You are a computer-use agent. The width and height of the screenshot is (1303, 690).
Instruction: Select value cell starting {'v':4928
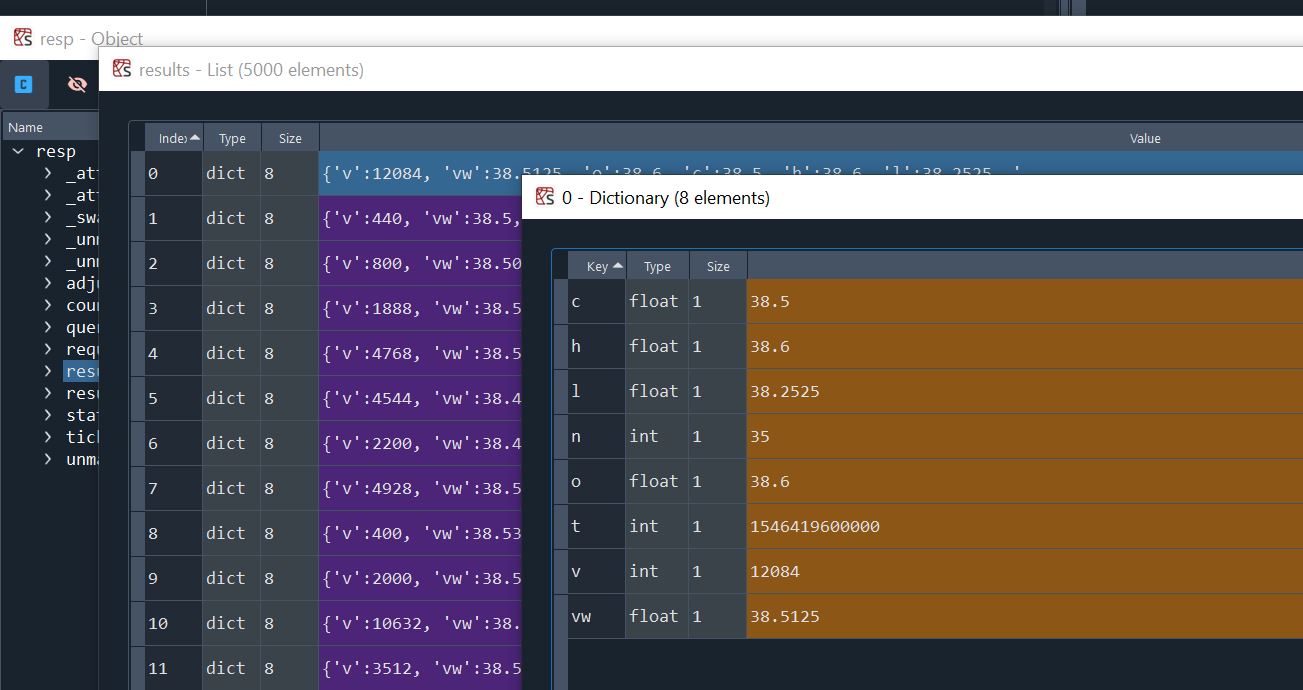421,488
